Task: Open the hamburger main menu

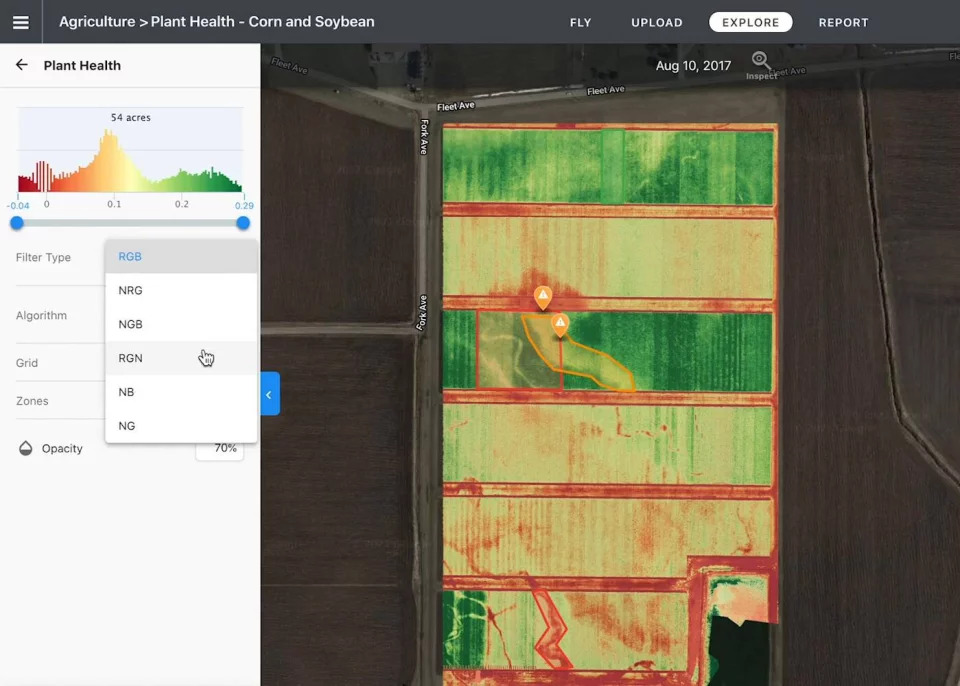Action: coord(21,22)
